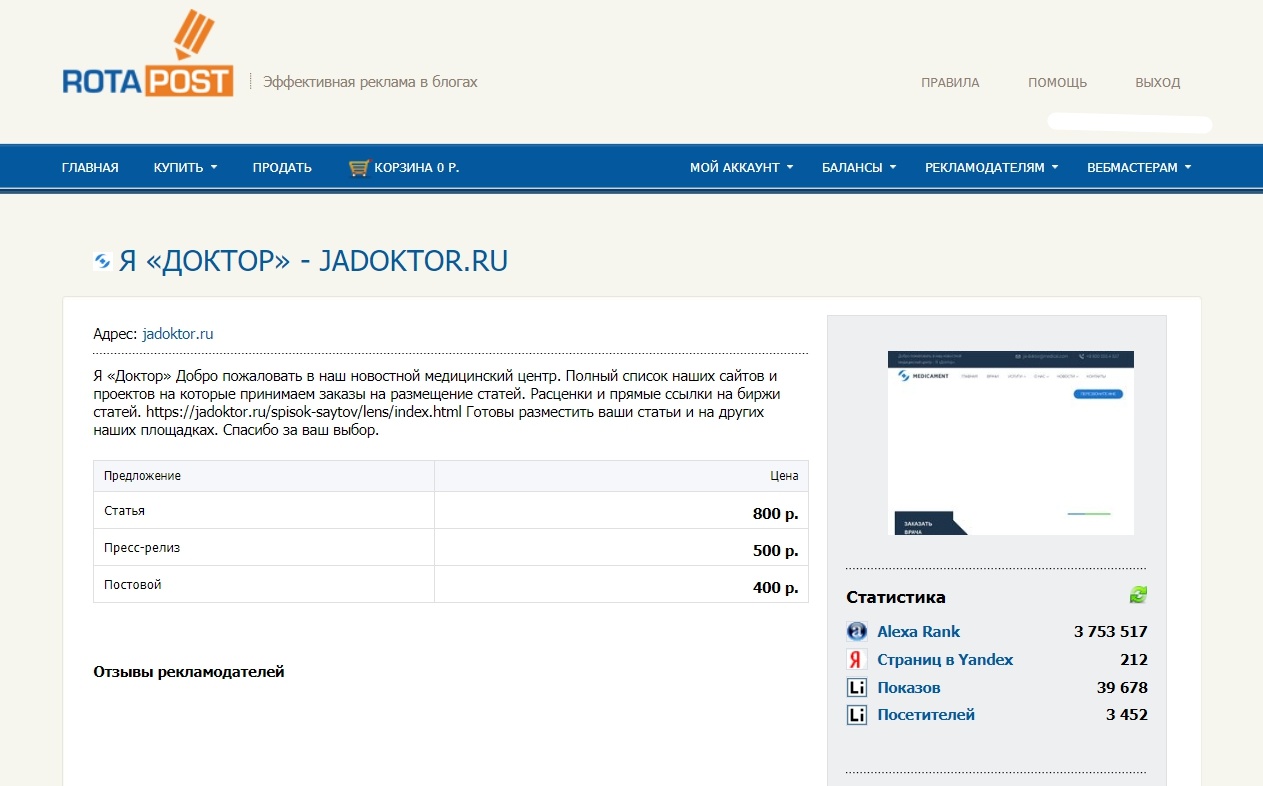Open the Купить dropdown menu

coord(185,168)
